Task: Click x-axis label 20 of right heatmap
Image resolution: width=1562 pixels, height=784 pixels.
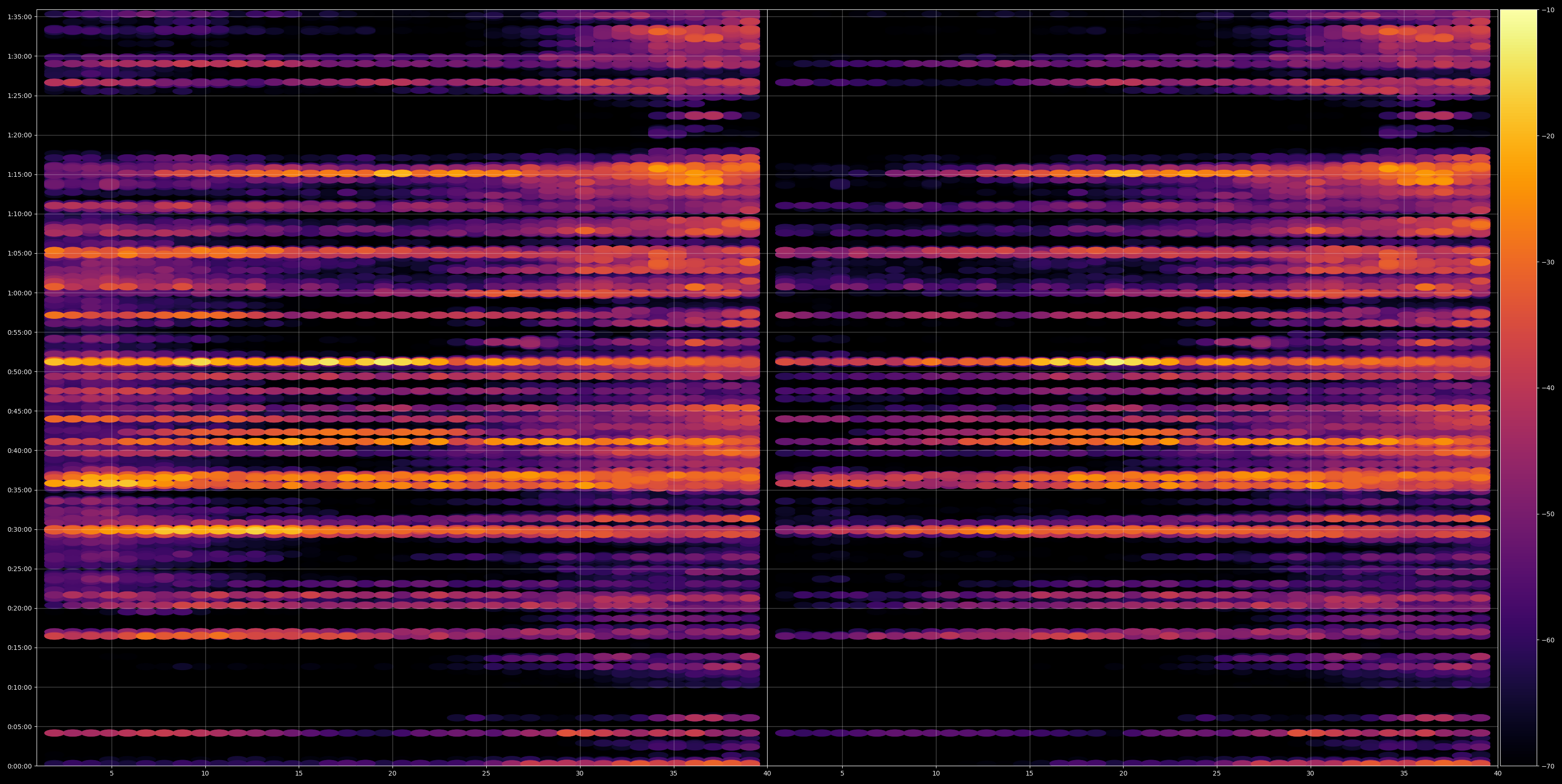Action: click(x=1123, y=774)
